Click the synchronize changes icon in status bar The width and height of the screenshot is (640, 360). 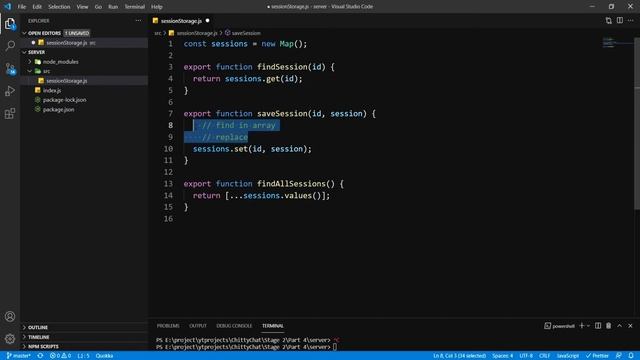(40, 356)
